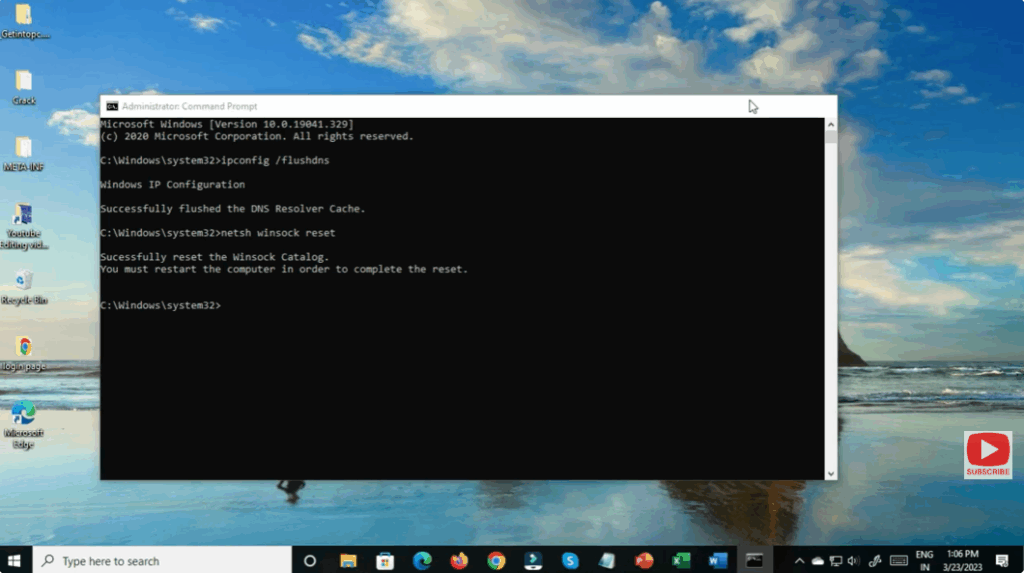Open OneDrive cloud tray icon
Image resolution: width=1024 pixels, height=573 pixels.
(x=818, y=561)
